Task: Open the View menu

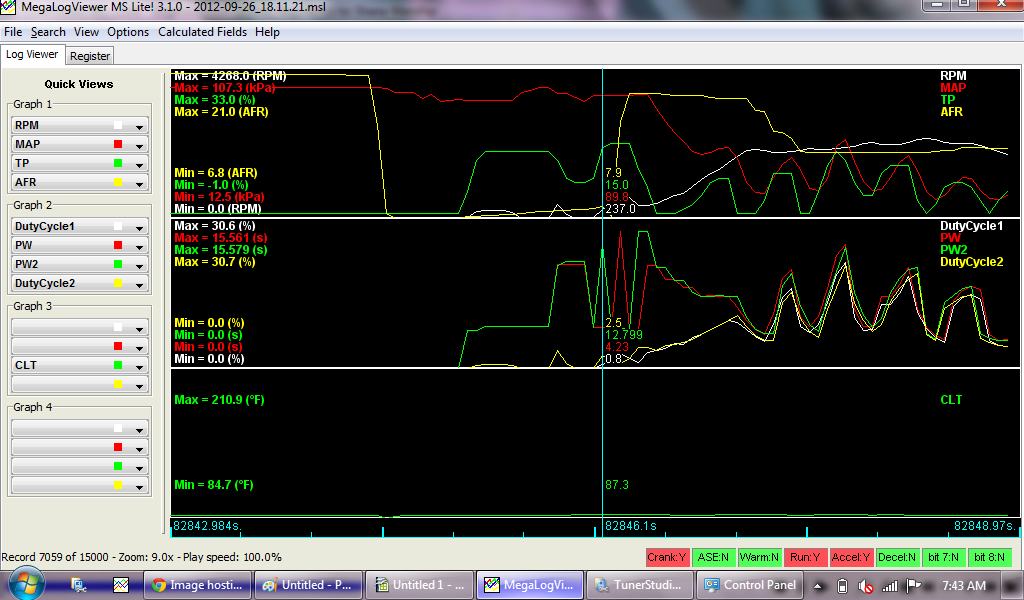Action: [x=86, y=32]
